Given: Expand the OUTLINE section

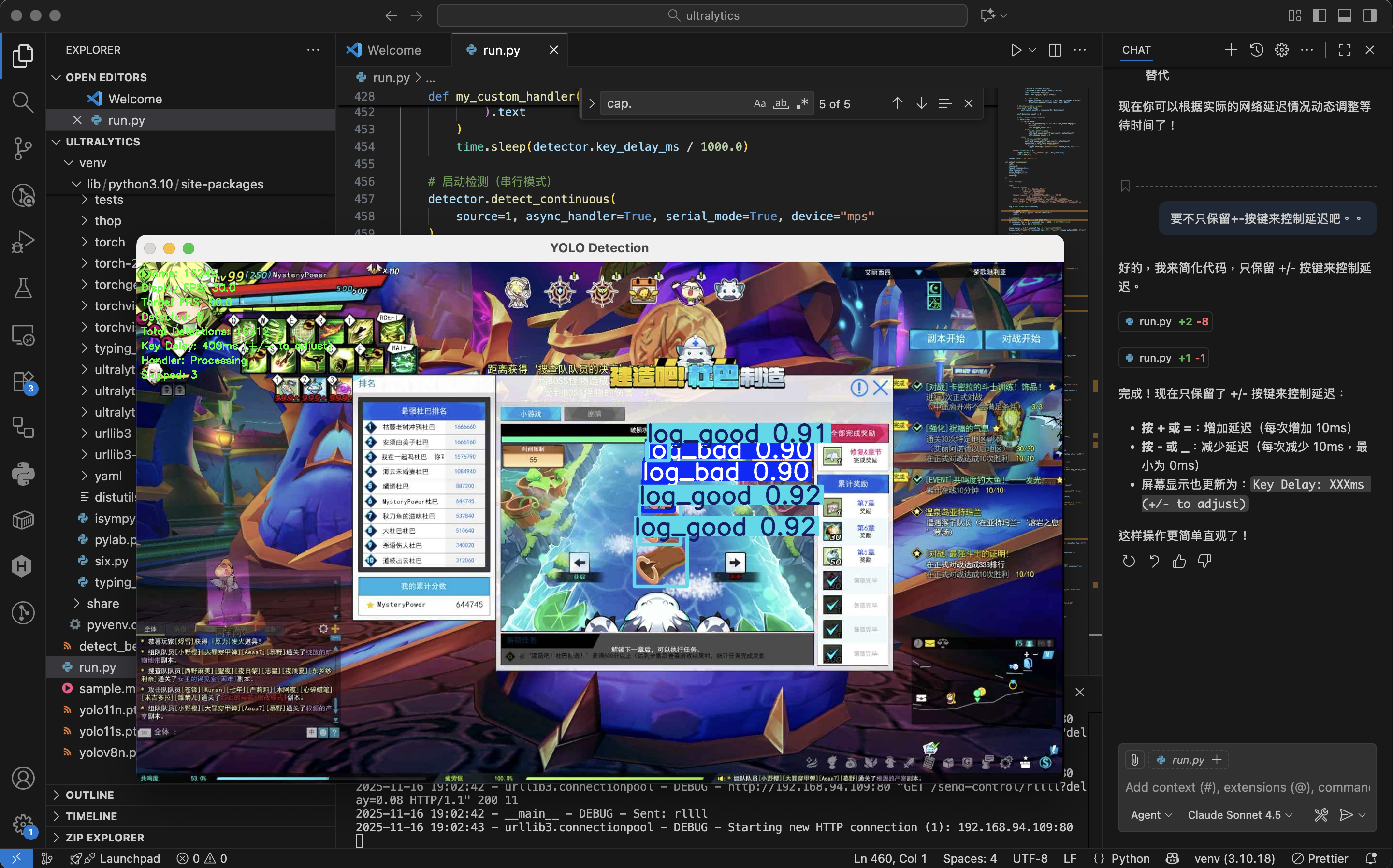Looking at the screenshot, I should point(89,795).
